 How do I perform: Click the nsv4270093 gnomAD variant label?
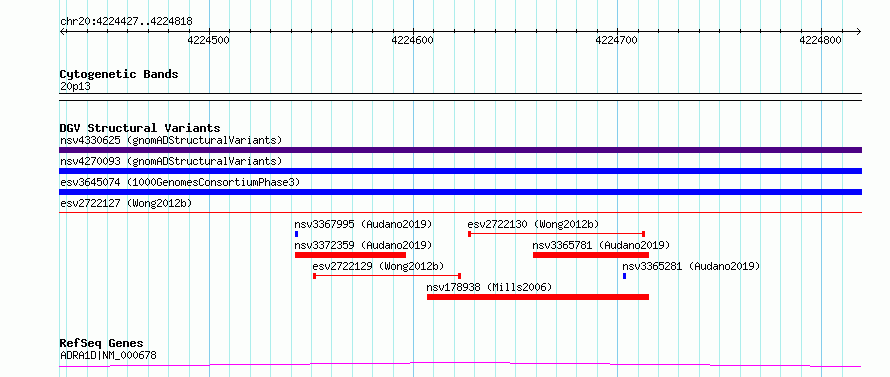171,161
